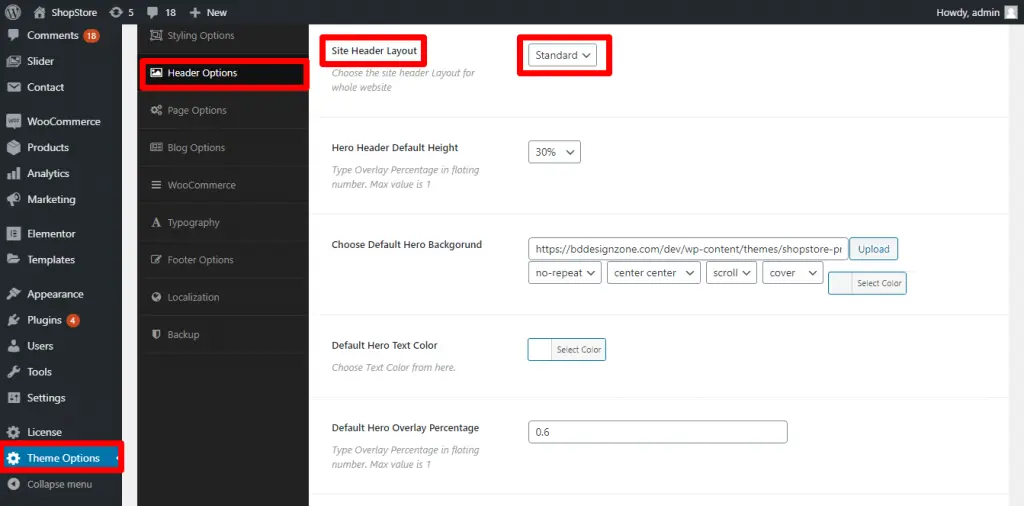Click the Hero Header Default Height label

pos(395,148)
